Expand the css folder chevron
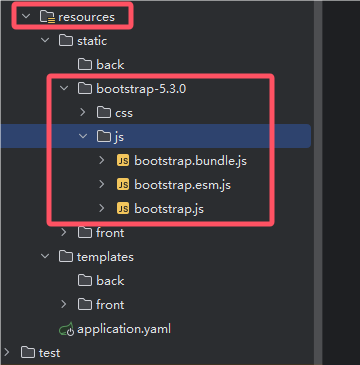Image resolution: width=360 pixels, height=365 pixels. click(83, 112)
